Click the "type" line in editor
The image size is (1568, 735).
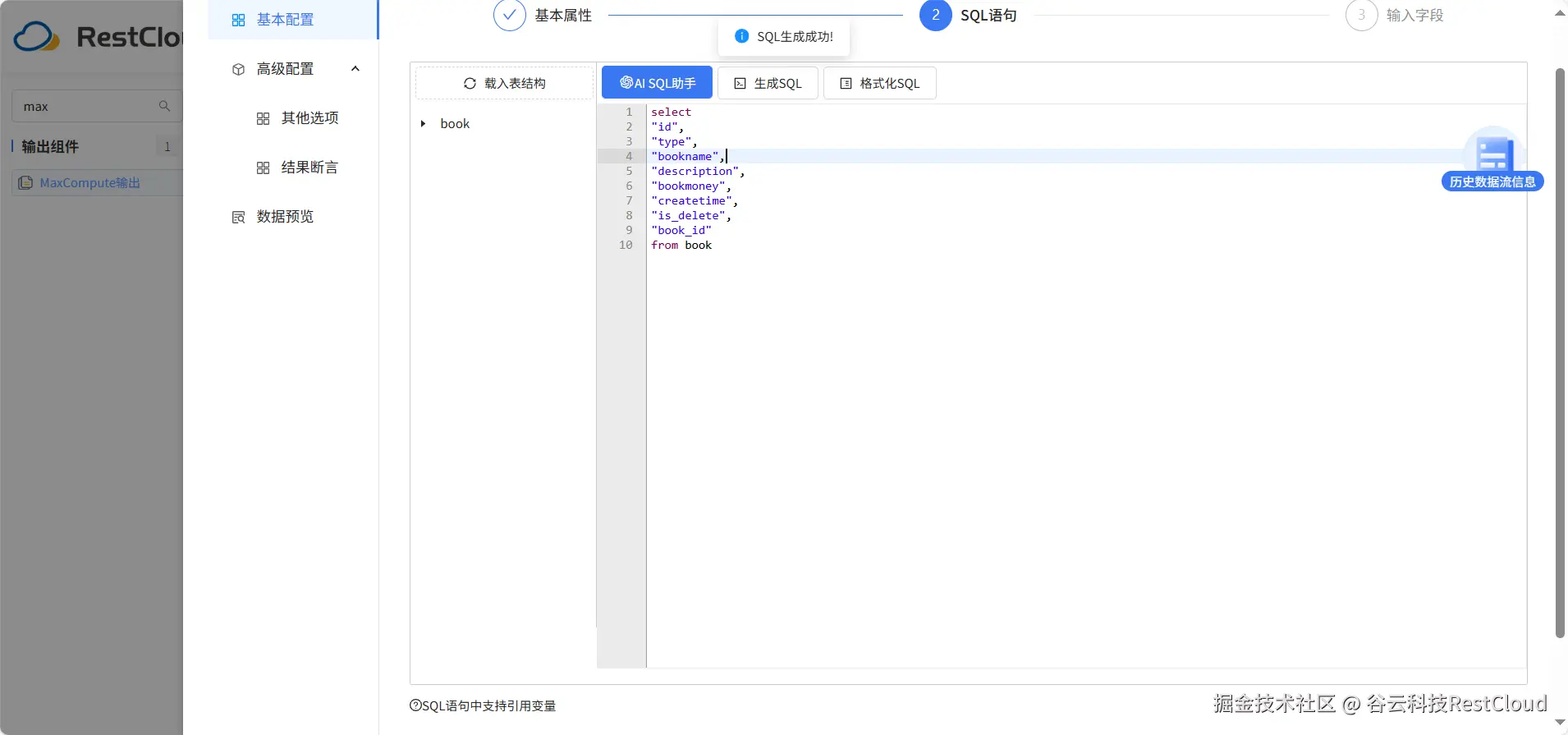[674, 141]
